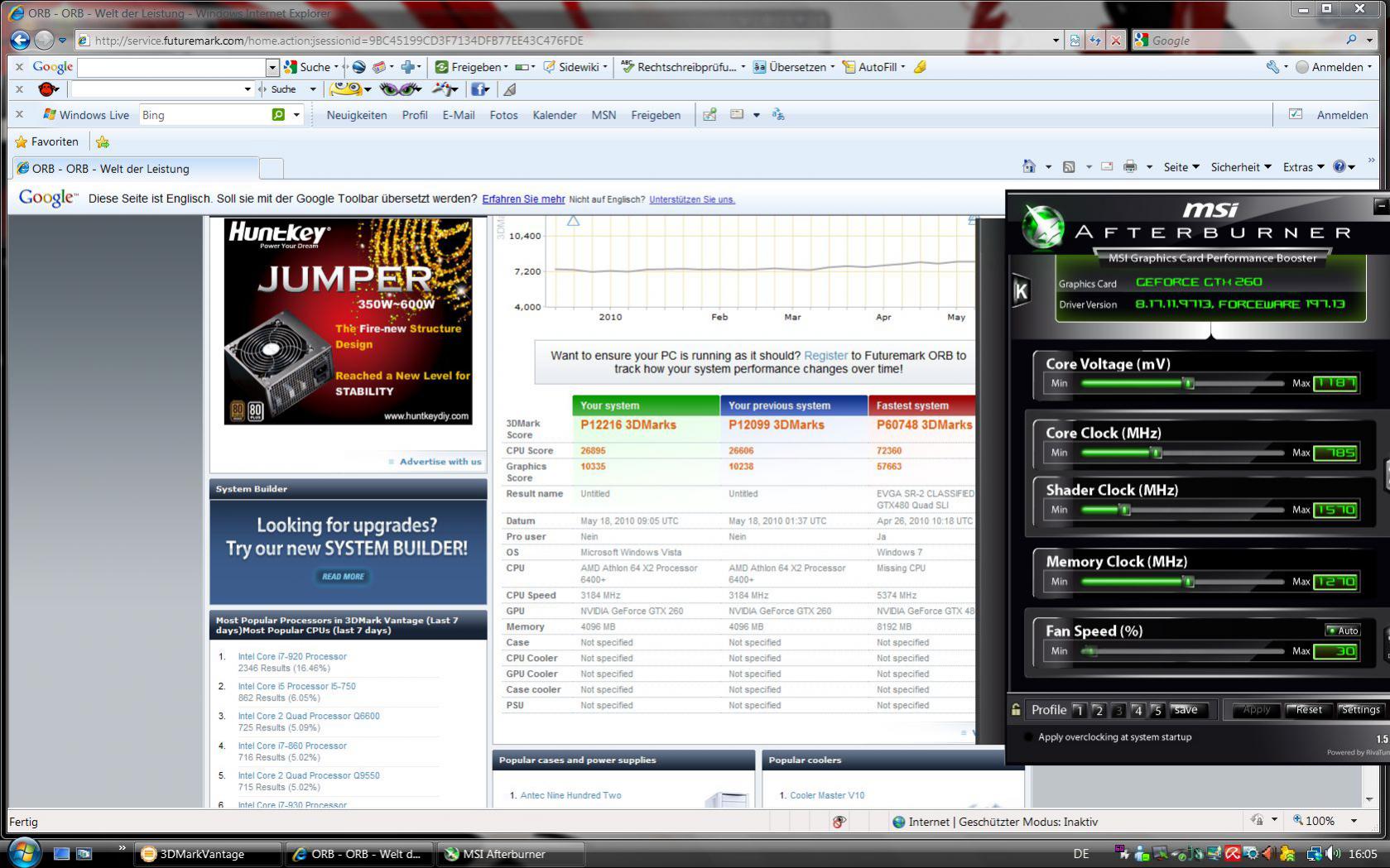The width and height of the screenshot is (1390, 868).
Task: Open the Seite menu dropdown
Action: click(1181, 167)
